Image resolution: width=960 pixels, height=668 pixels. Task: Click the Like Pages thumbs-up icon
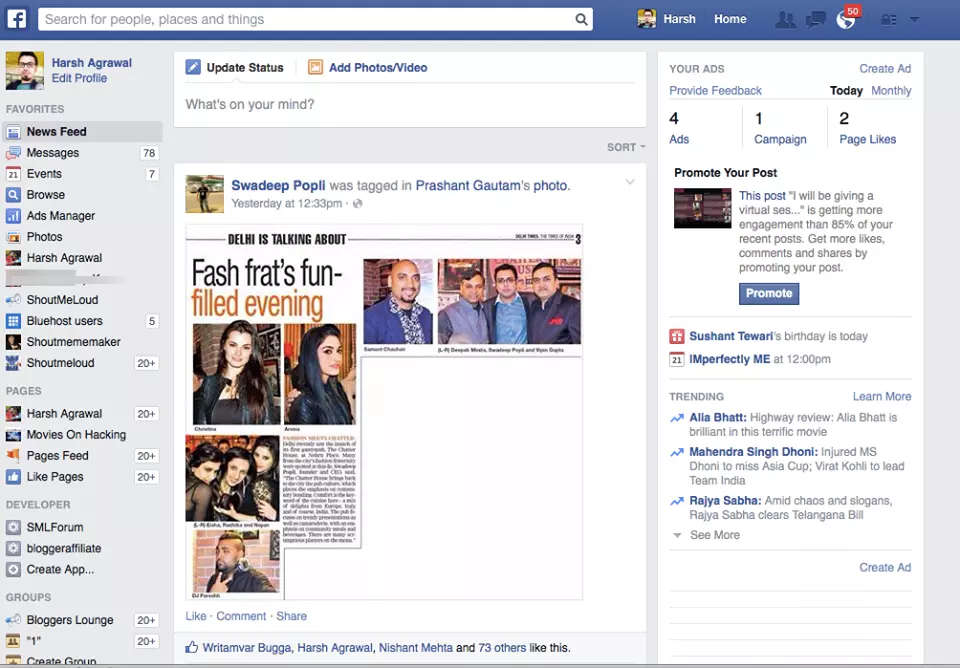(x=13, y=477)
